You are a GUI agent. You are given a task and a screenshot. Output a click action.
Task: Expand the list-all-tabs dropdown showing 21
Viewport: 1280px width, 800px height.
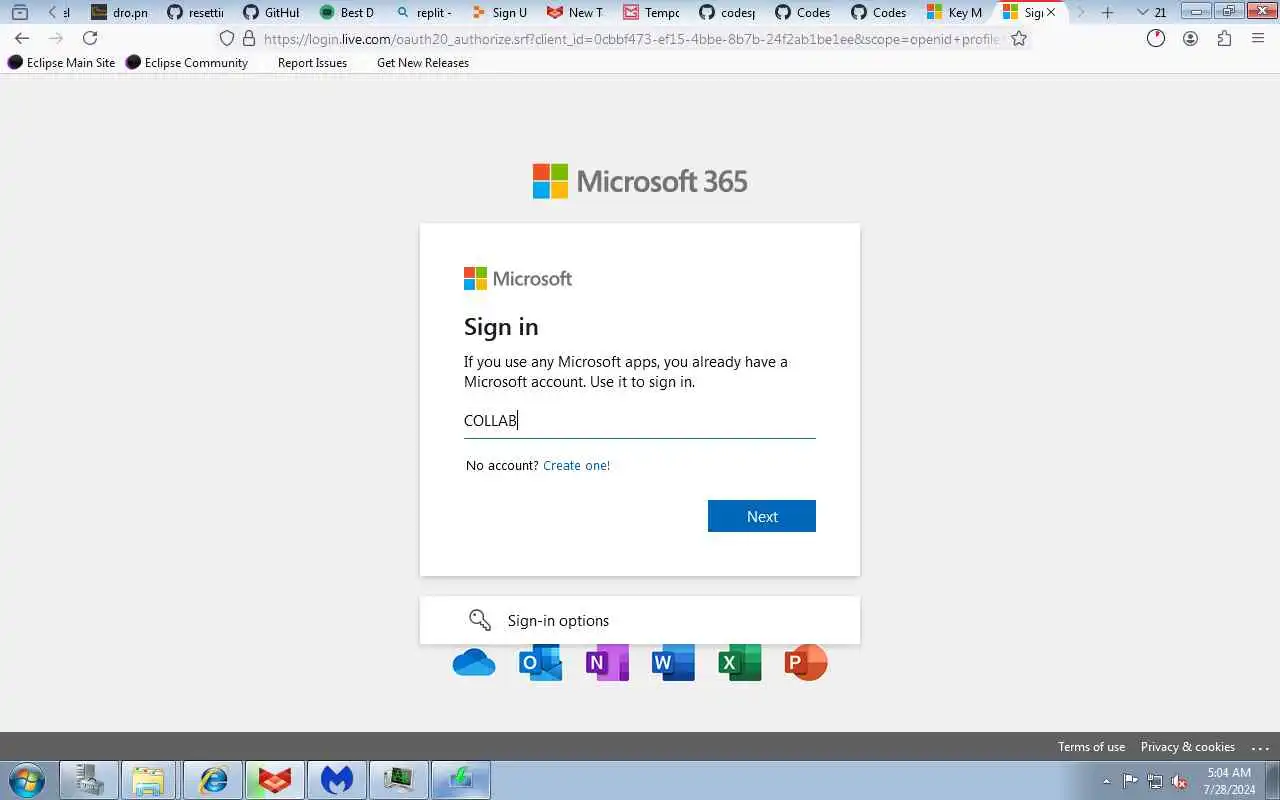click(x=1152, y=12)
